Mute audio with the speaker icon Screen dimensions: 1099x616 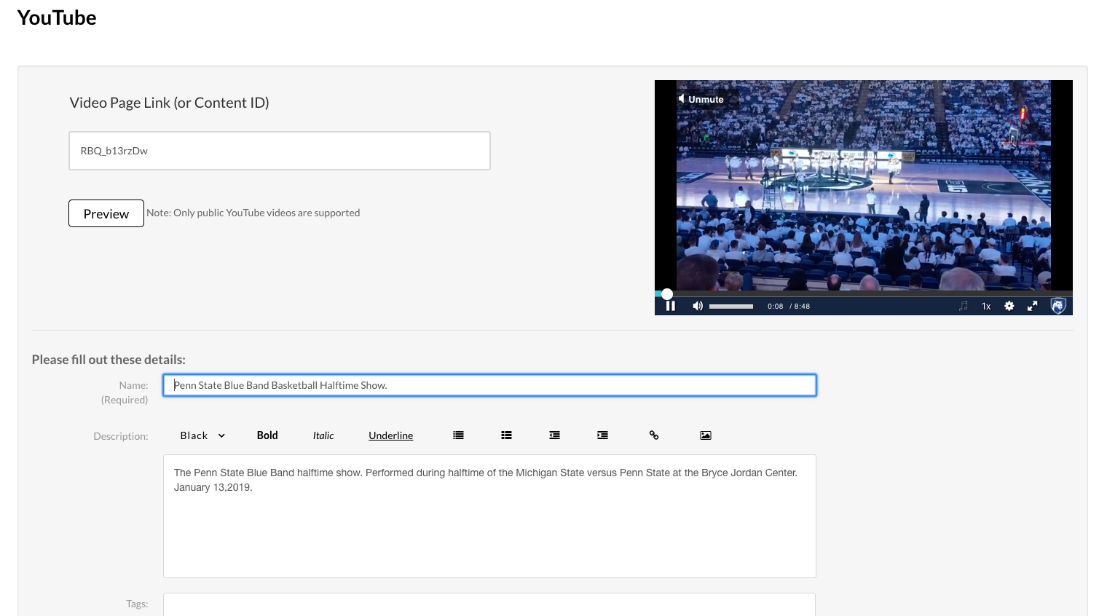click(x=697, y=306)
